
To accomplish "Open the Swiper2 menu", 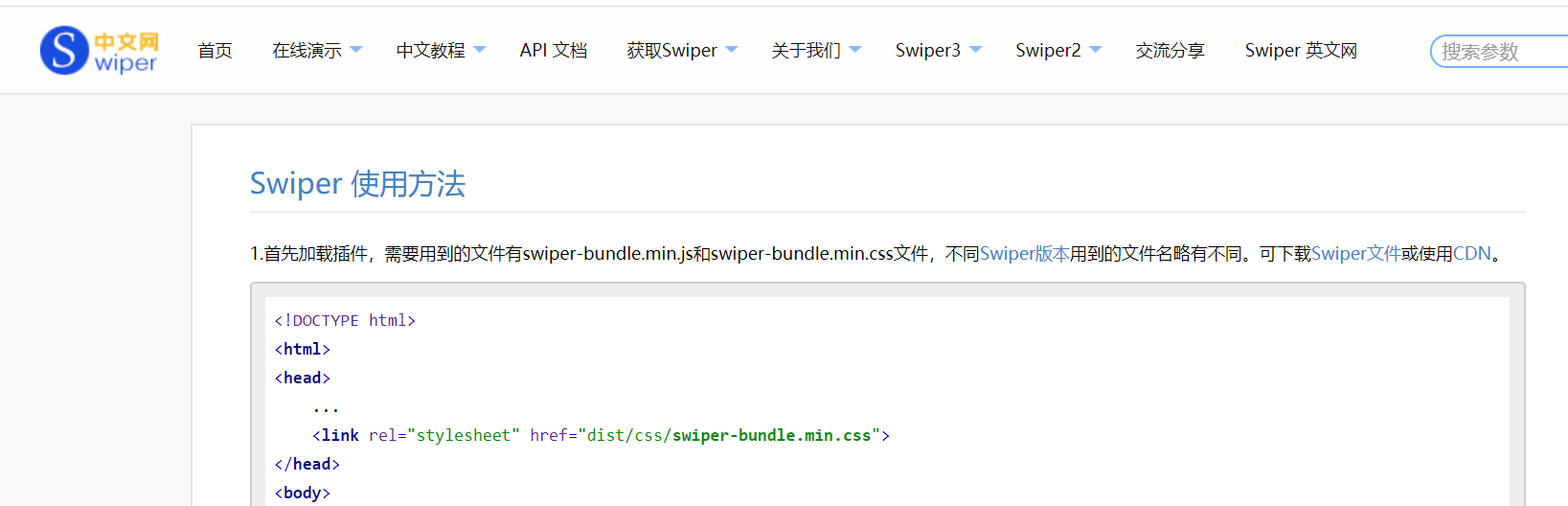I will 1048,51.
